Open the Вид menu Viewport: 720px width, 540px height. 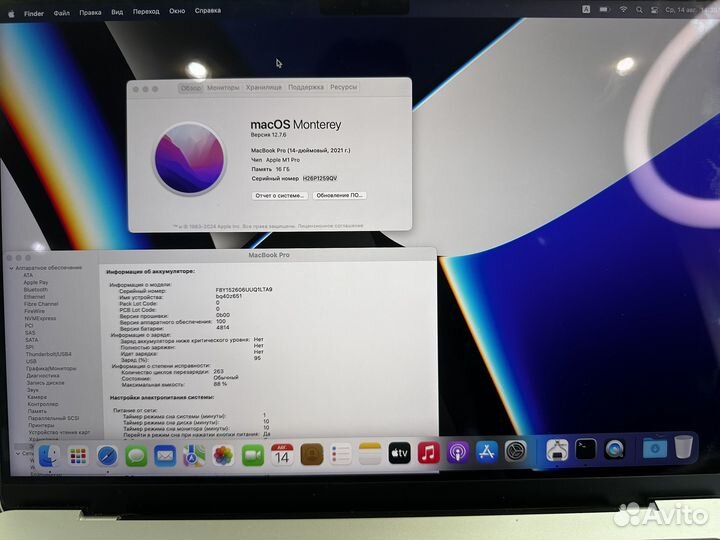pyautogui.click(x=117, y=12)
